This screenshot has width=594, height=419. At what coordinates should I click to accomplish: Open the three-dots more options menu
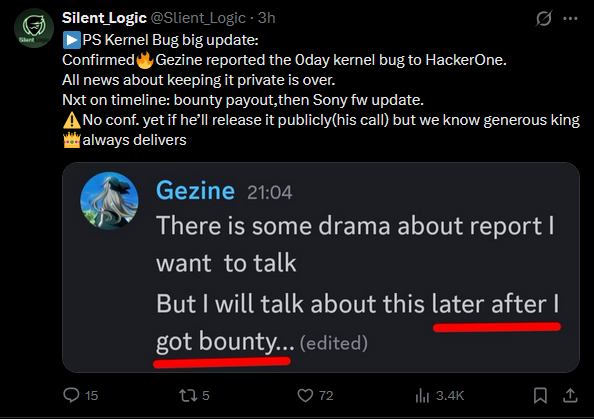click(x=570, y=18)
